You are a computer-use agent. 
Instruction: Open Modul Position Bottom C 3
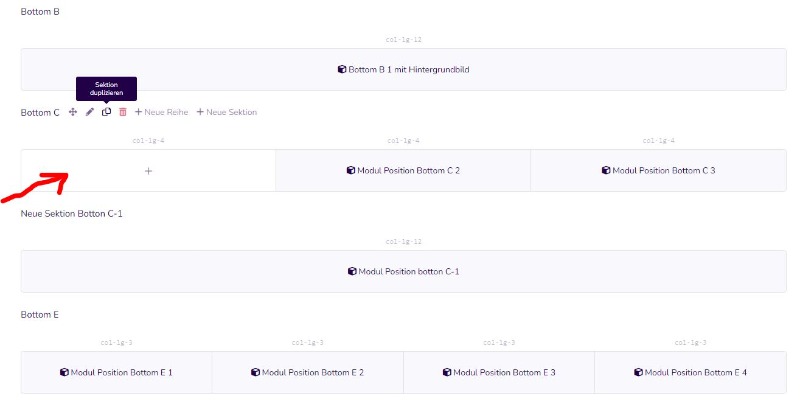tap(659, 170)
